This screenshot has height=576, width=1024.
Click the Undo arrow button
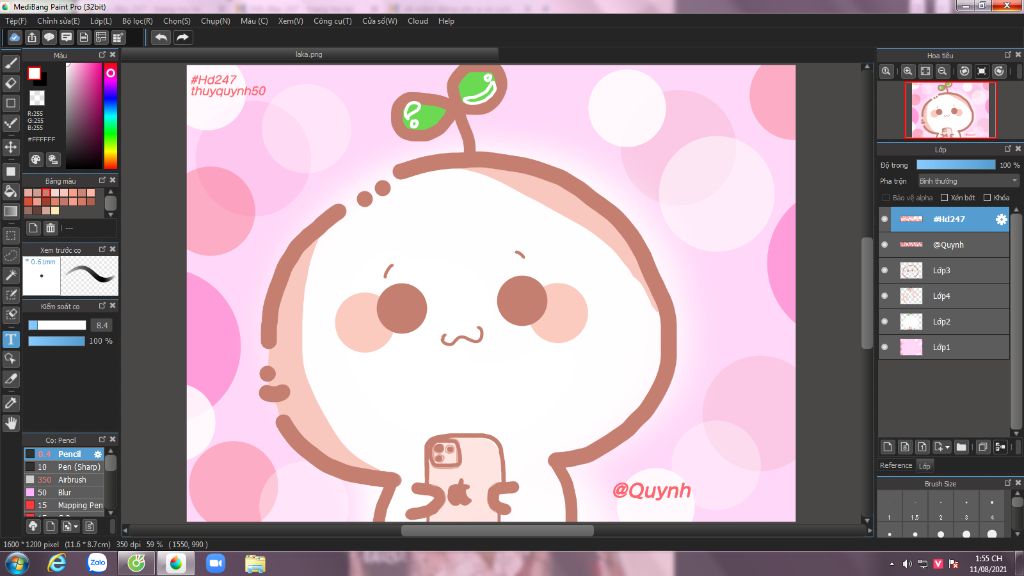pos(161,37)
